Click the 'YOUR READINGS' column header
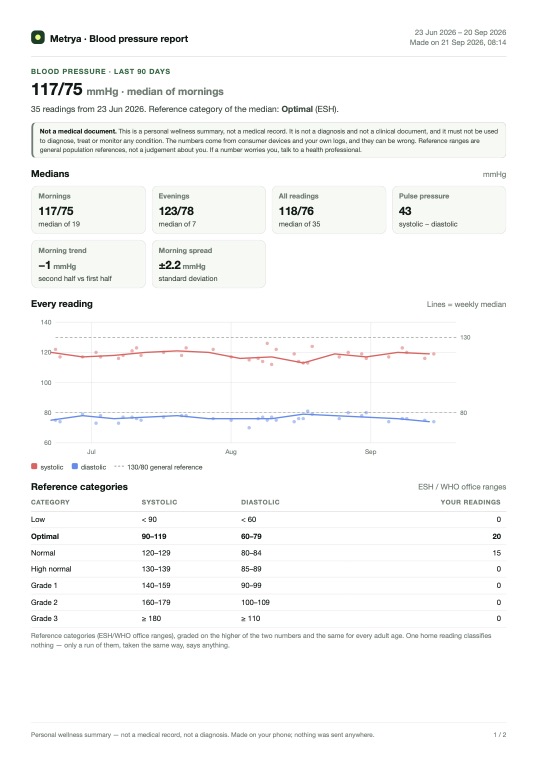The image size is (537, 760). 471,502
